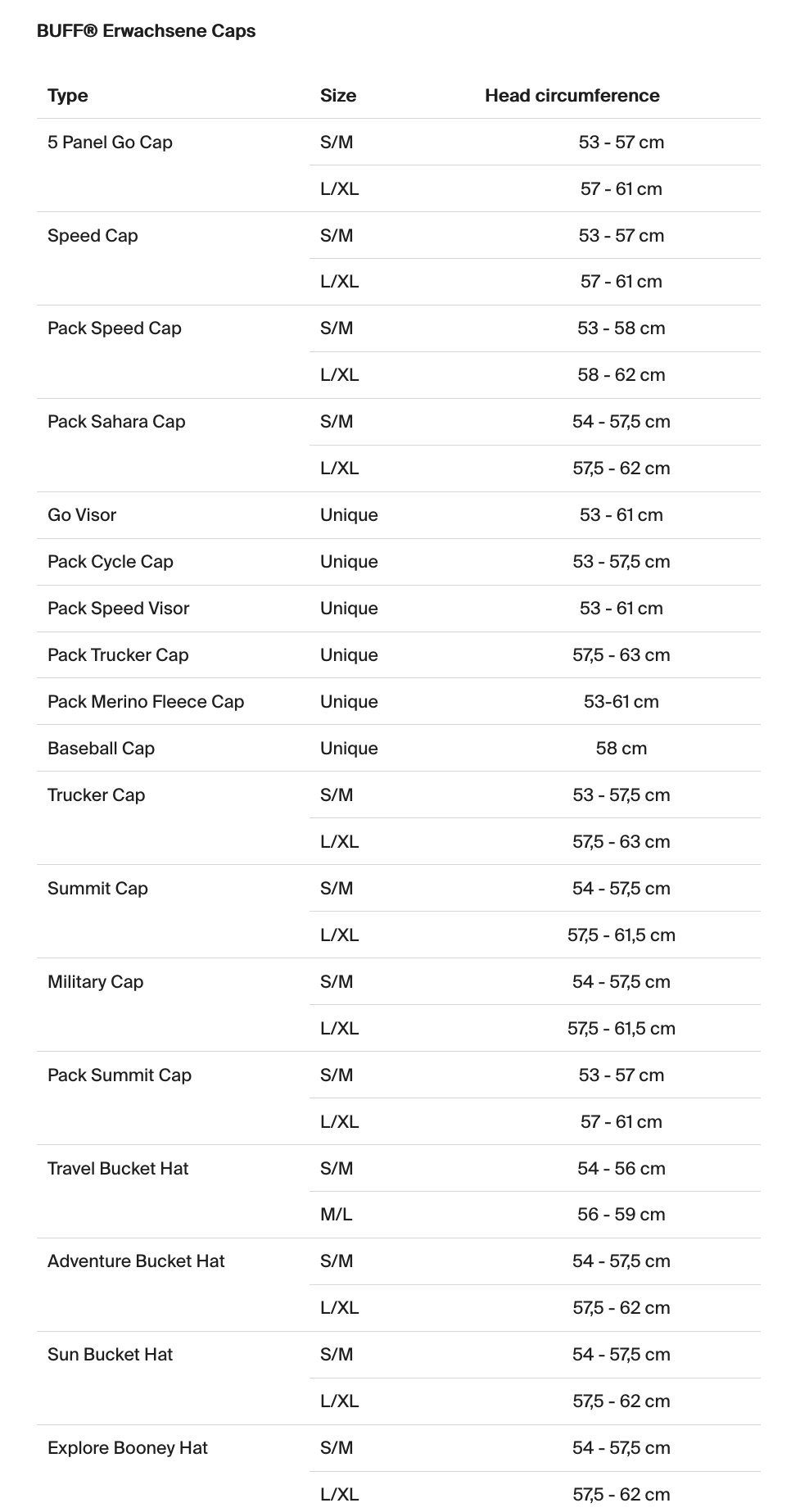
Task: Click the Go Visor row label
Action: coord(82,515)
